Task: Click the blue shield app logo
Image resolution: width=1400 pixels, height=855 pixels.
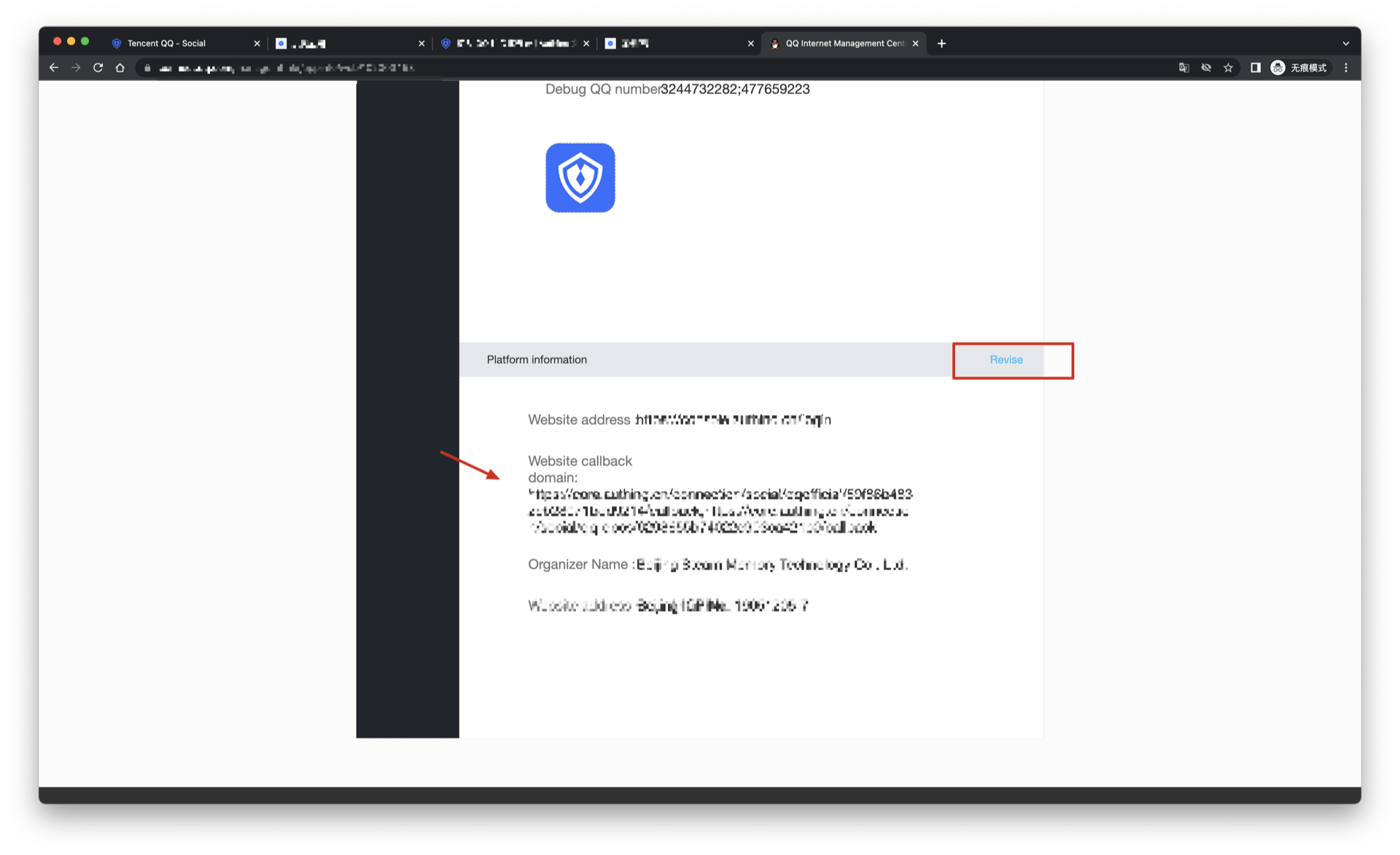Action: tap(580, 178)
